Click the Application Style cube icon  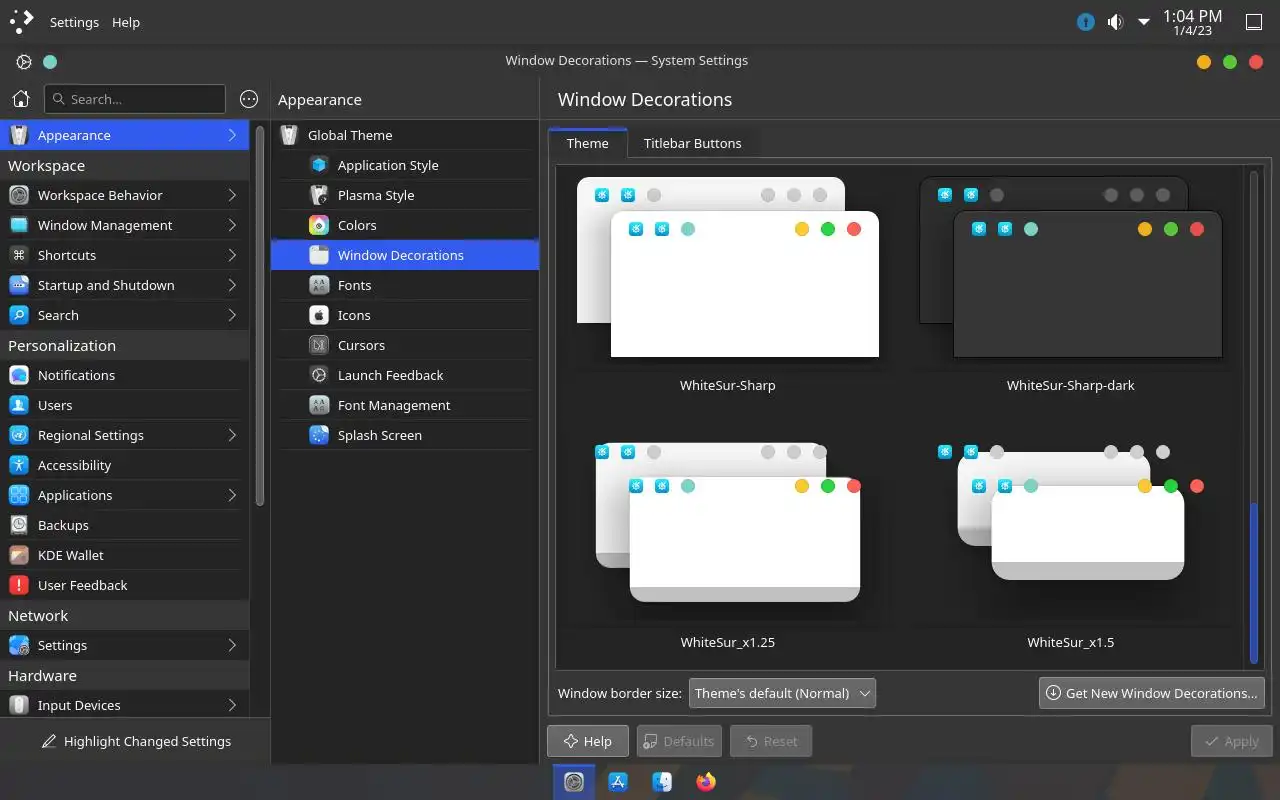[319, 165]
